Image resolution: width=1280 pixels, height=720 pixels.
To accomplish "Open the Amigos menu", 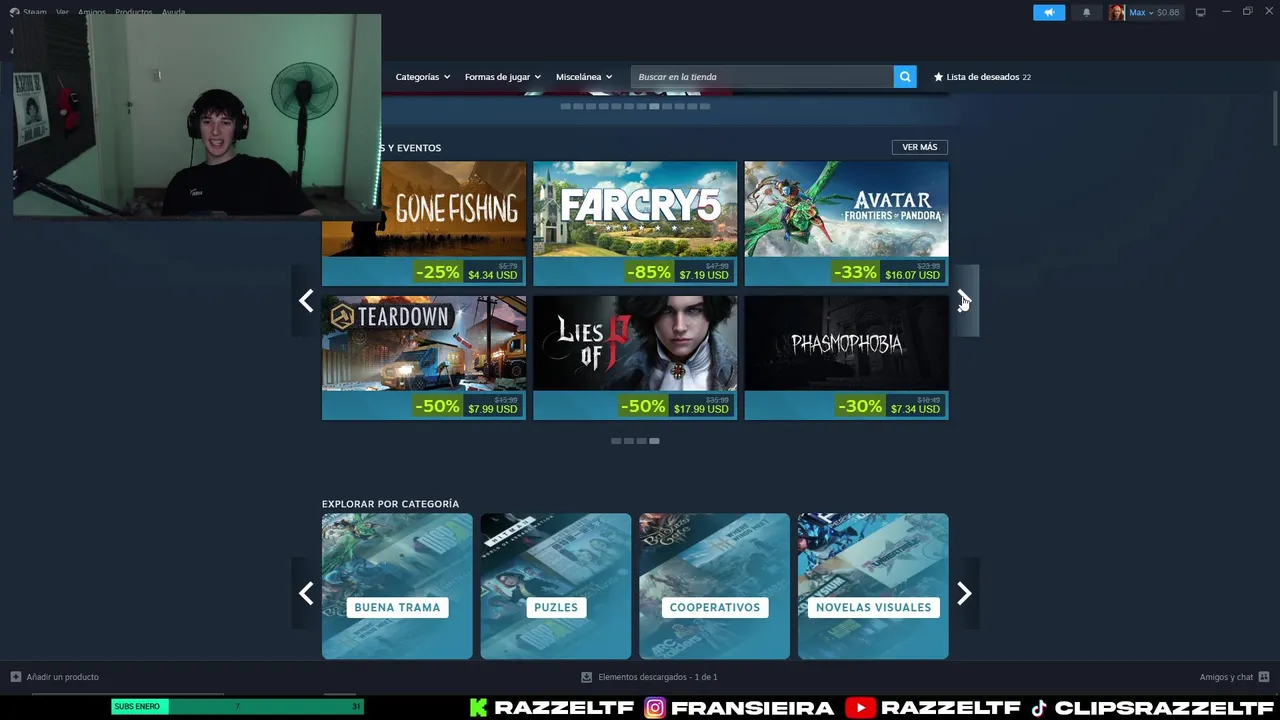I will pos(91,12).
